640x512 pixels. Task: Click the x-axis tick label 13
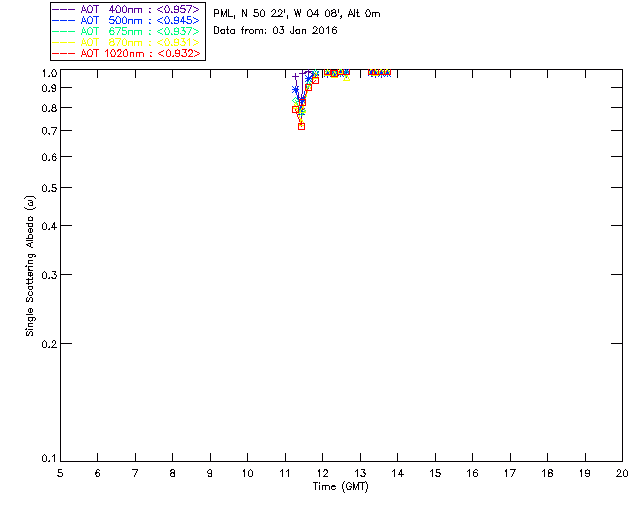pos(360,473)
